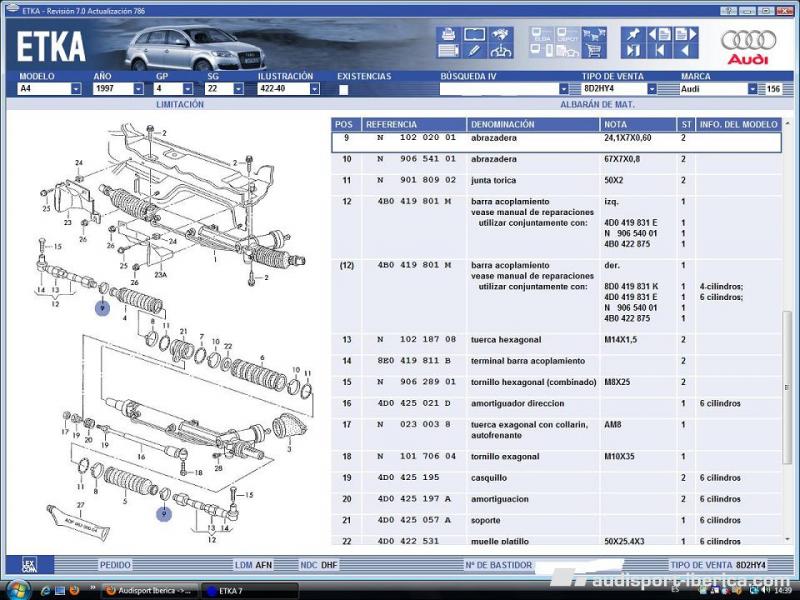Click the POS column header
This screenshot has width=800, height=600.
point(346,124)
